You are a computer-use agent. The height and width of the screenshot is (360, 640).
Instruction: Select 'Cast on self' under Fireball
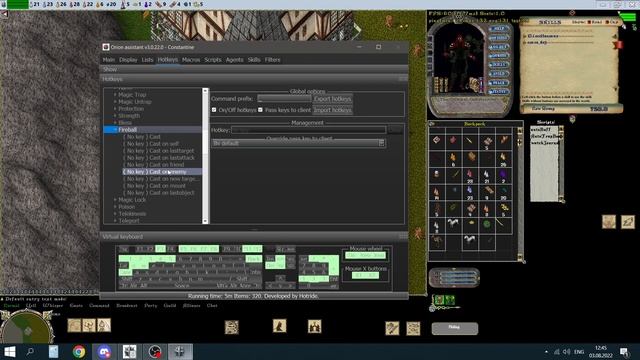tap(151, 144)
